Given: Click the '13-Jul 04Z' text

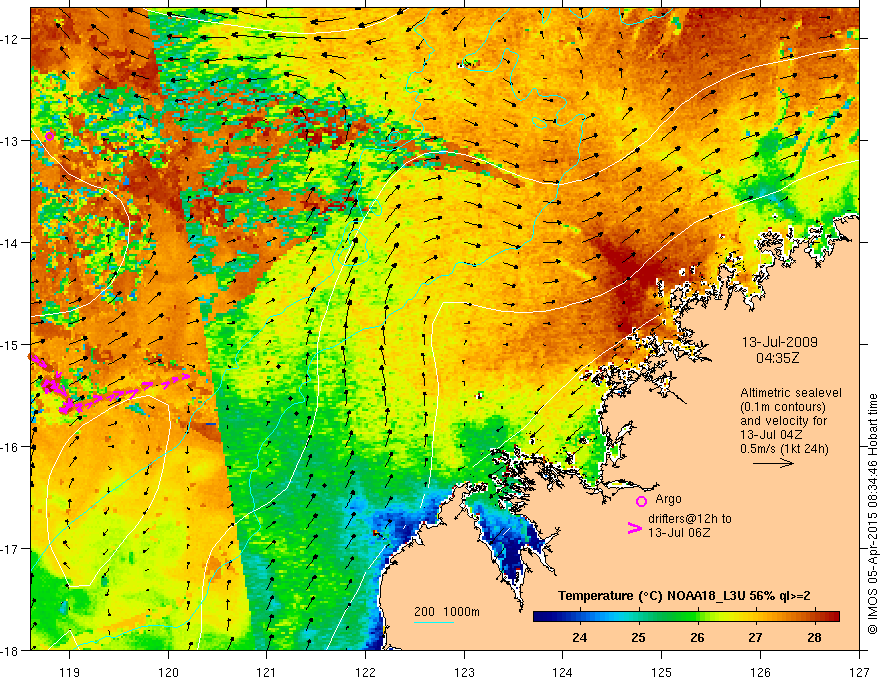Looking at the screenshot, I should [771, 434].
